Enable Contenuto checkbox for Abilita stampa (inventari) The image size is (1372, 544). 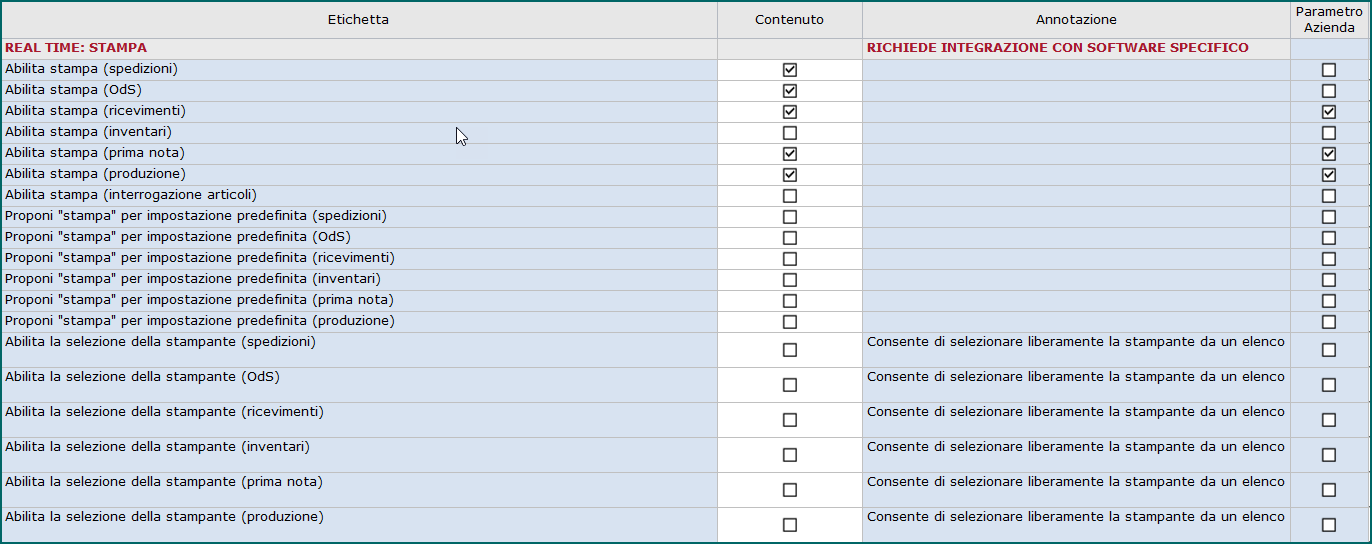(790, 133)
